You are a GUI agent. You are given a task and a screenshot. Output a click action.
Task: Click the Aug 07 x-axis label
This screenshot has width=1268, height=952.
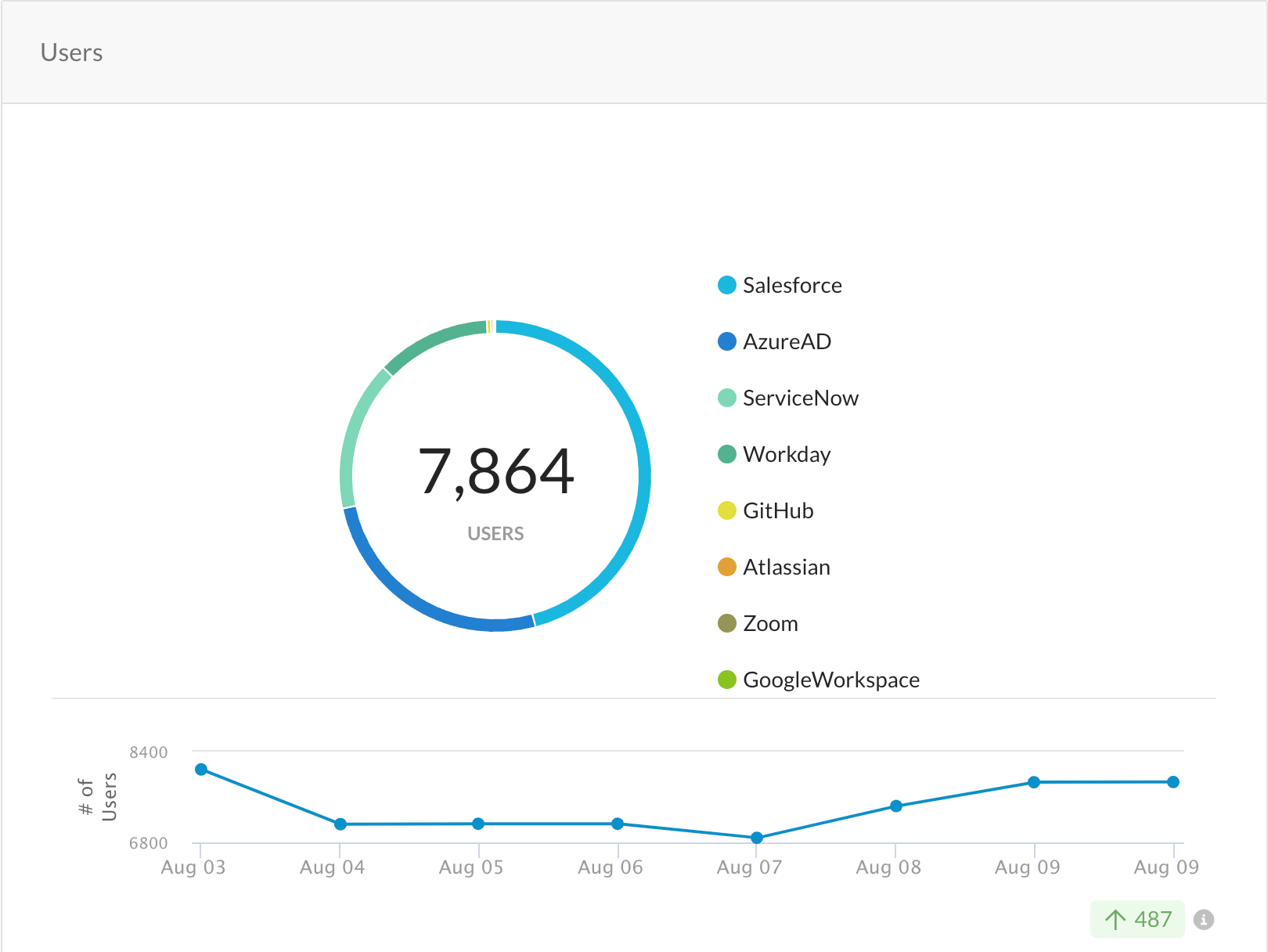pos(749,867)
